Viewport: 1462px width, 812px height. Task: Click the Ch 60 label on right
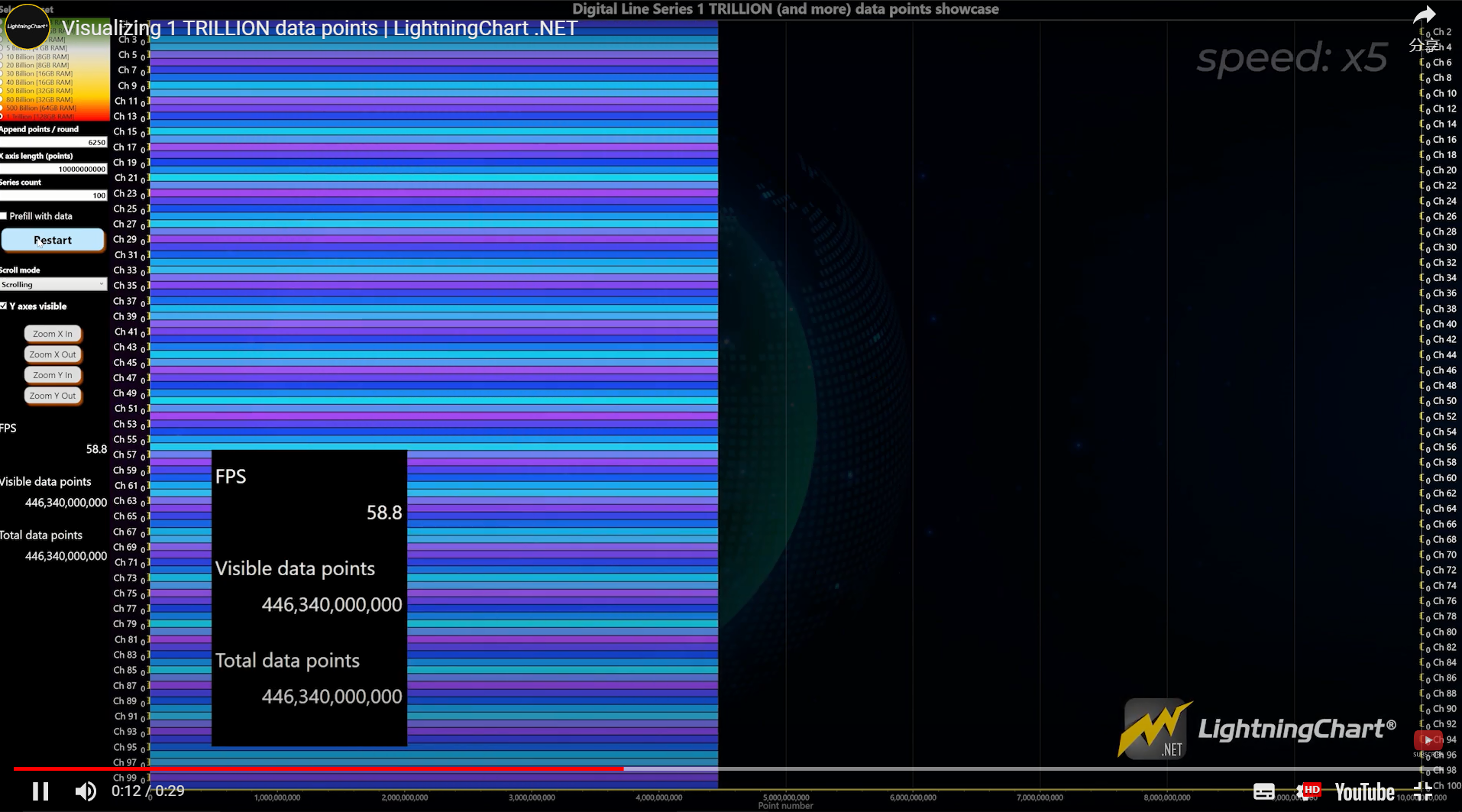(1444, 478)
